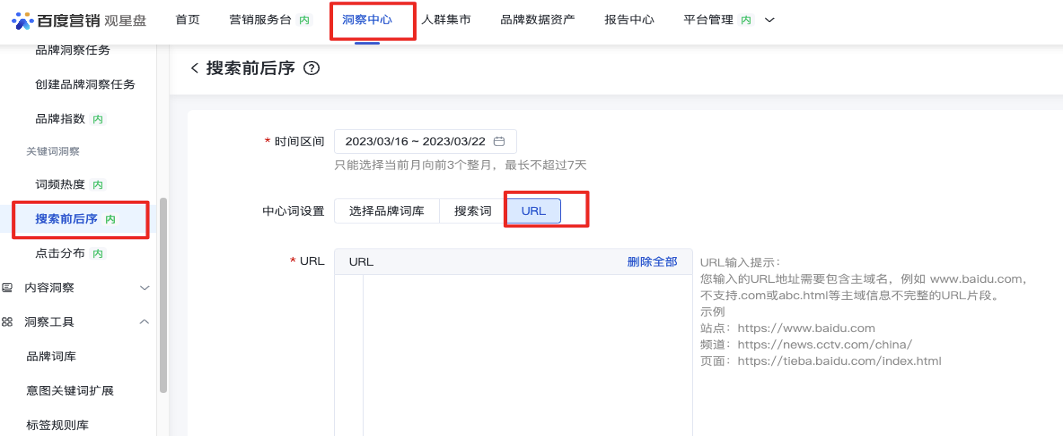Image resolution: width=1064 pixels, height=437 pixels.
Task: Go to the 报告中心 tab
Action: point(630,20)
